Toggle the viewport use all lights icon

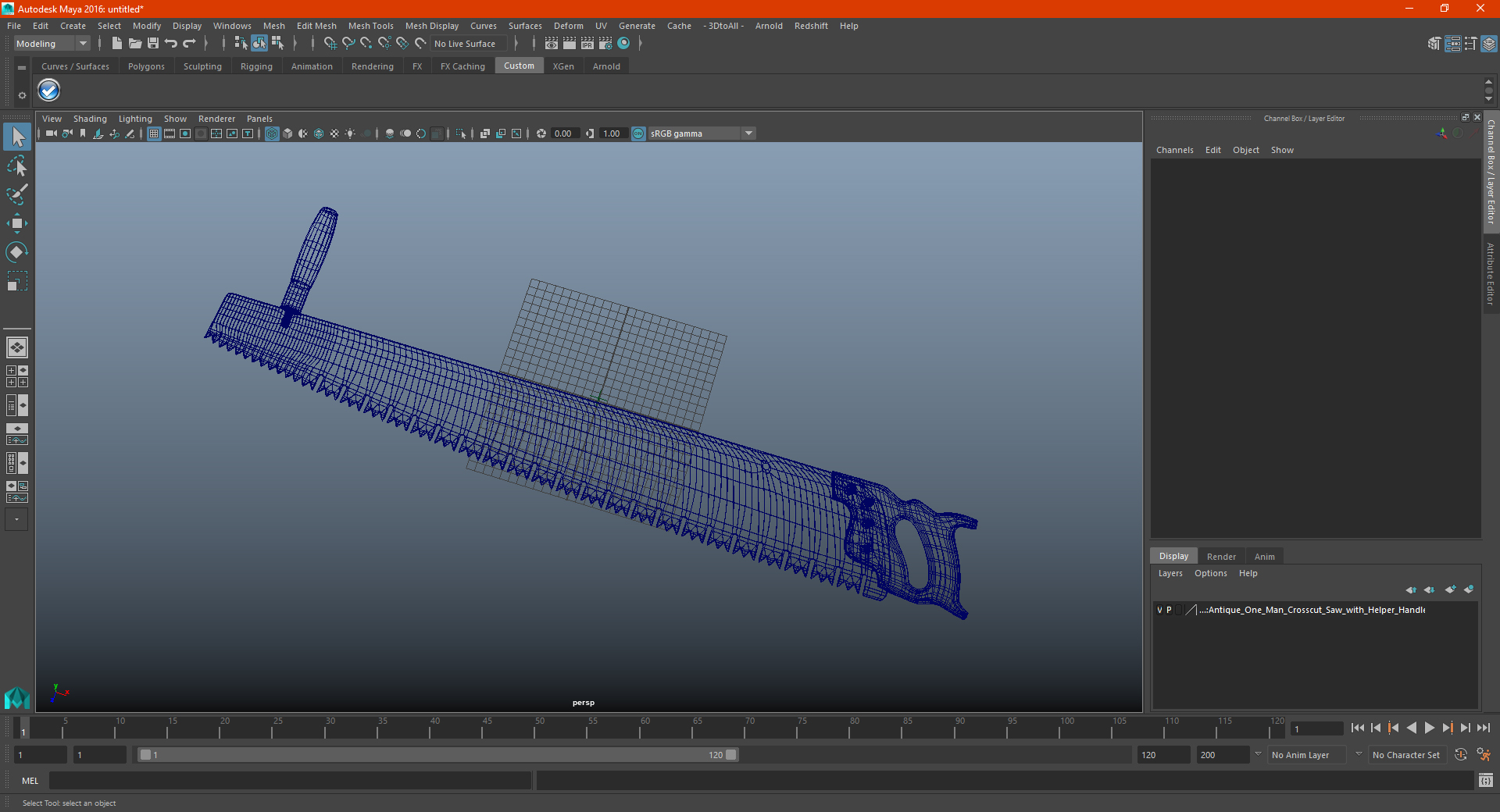pyautogui.click(x=350, y=134)
